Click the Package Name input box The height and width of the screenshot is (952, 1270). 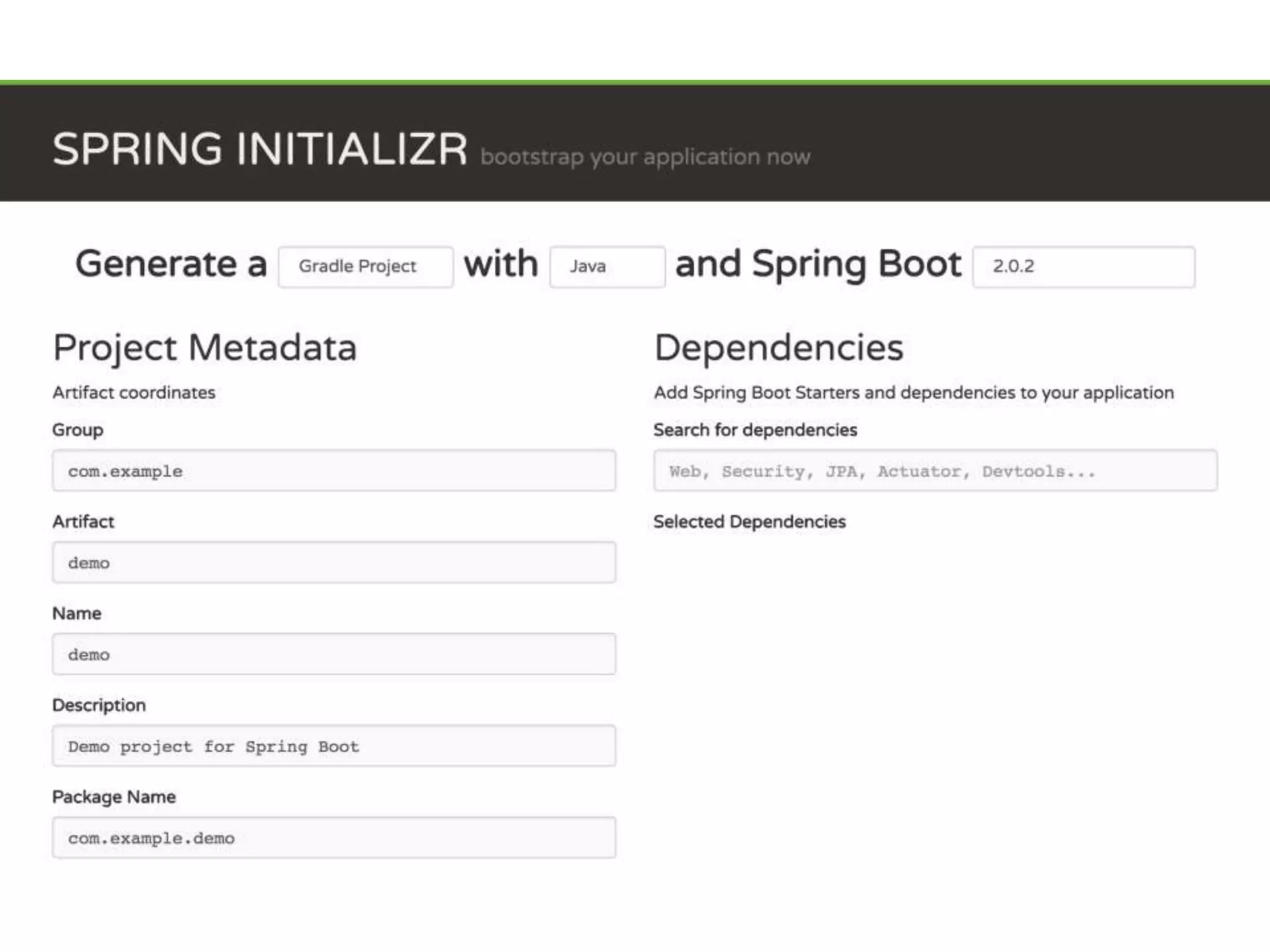pos(334,838)
